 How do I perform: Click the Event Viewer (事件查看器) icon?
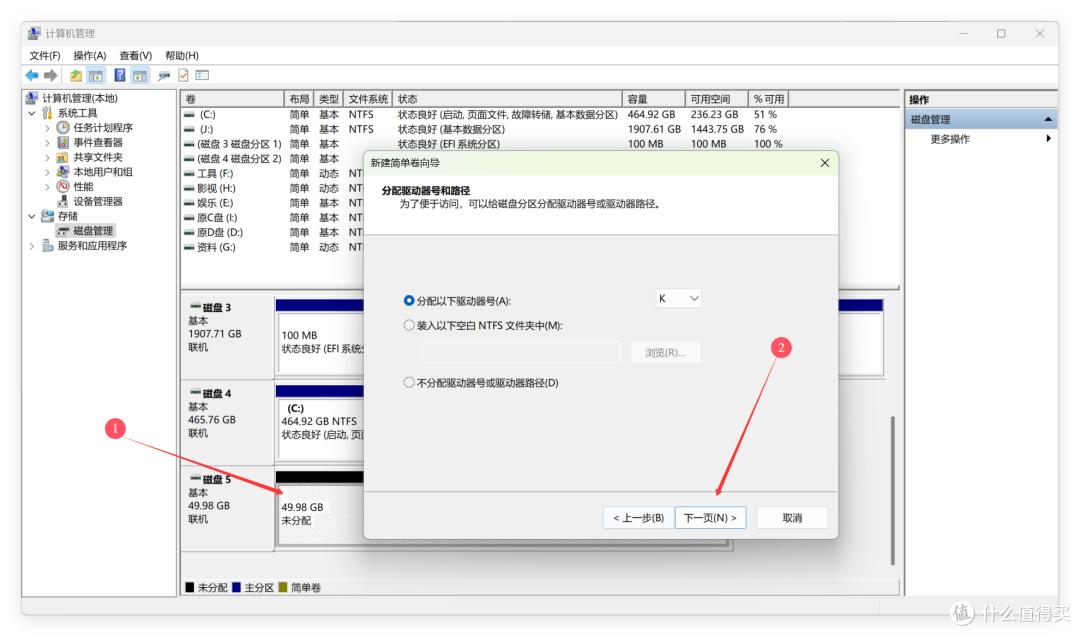(x=63, y=143)
